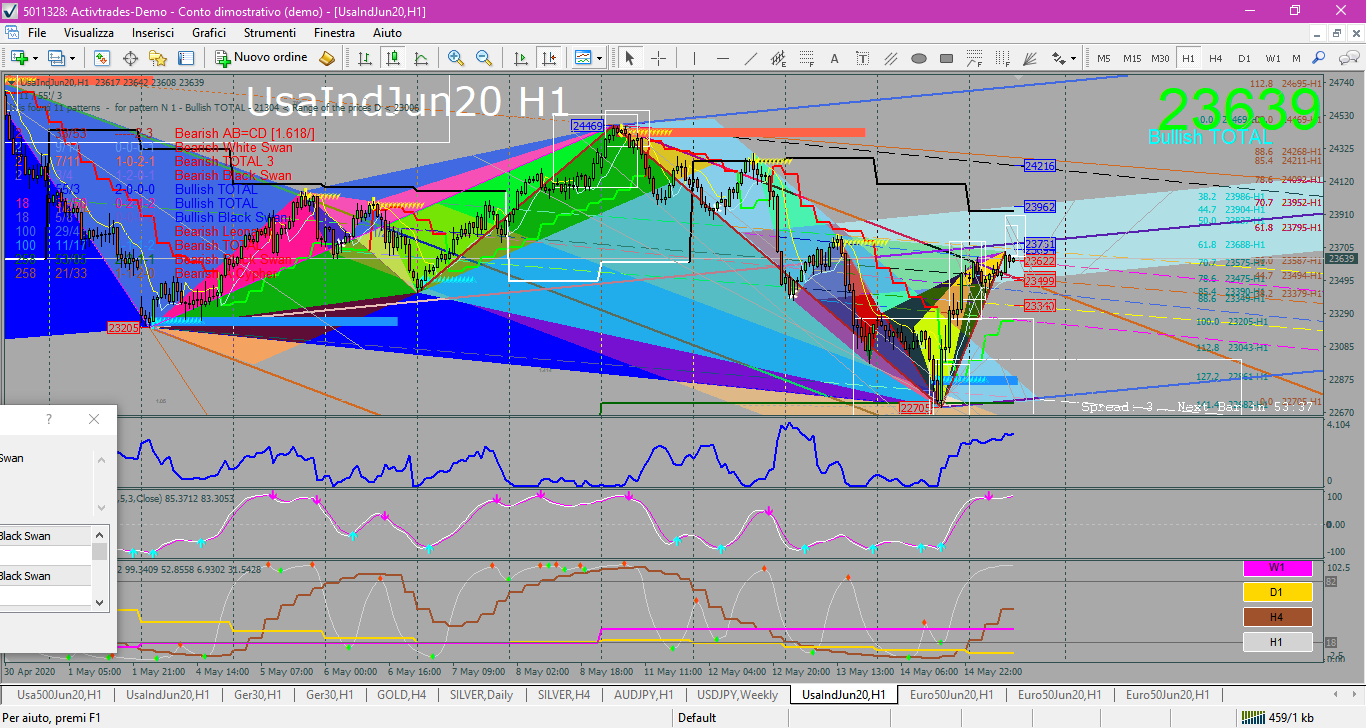Toggle chart auto scroll
The width and height of the screenshot is (1366, 728).
(520, 58)
